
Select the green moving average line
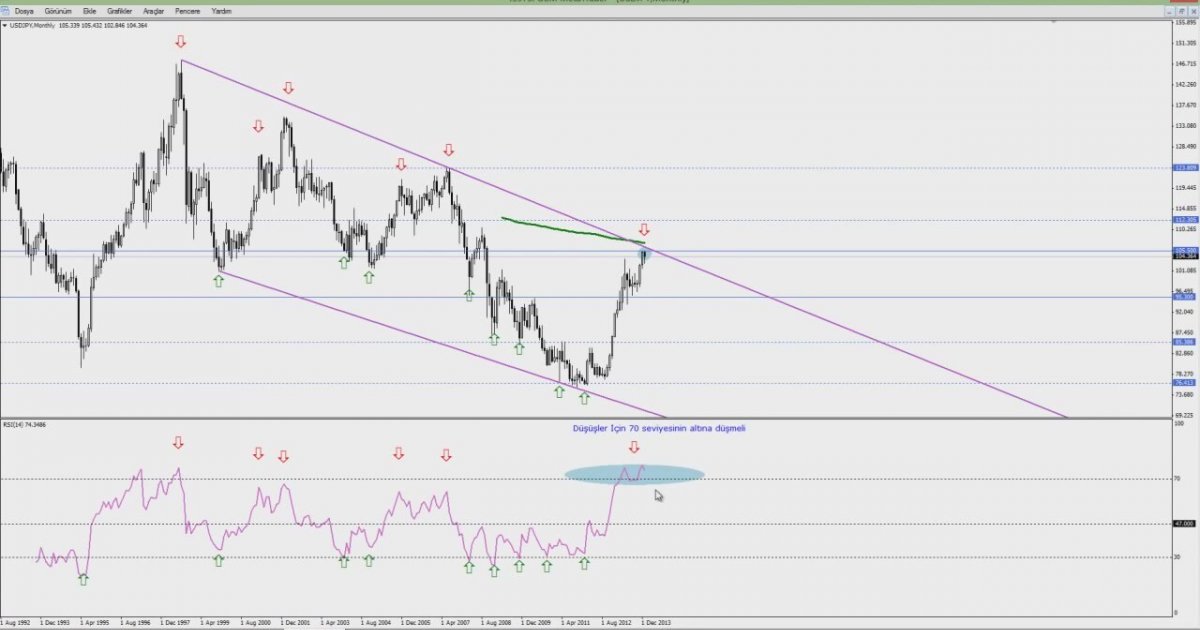[573, 230]
